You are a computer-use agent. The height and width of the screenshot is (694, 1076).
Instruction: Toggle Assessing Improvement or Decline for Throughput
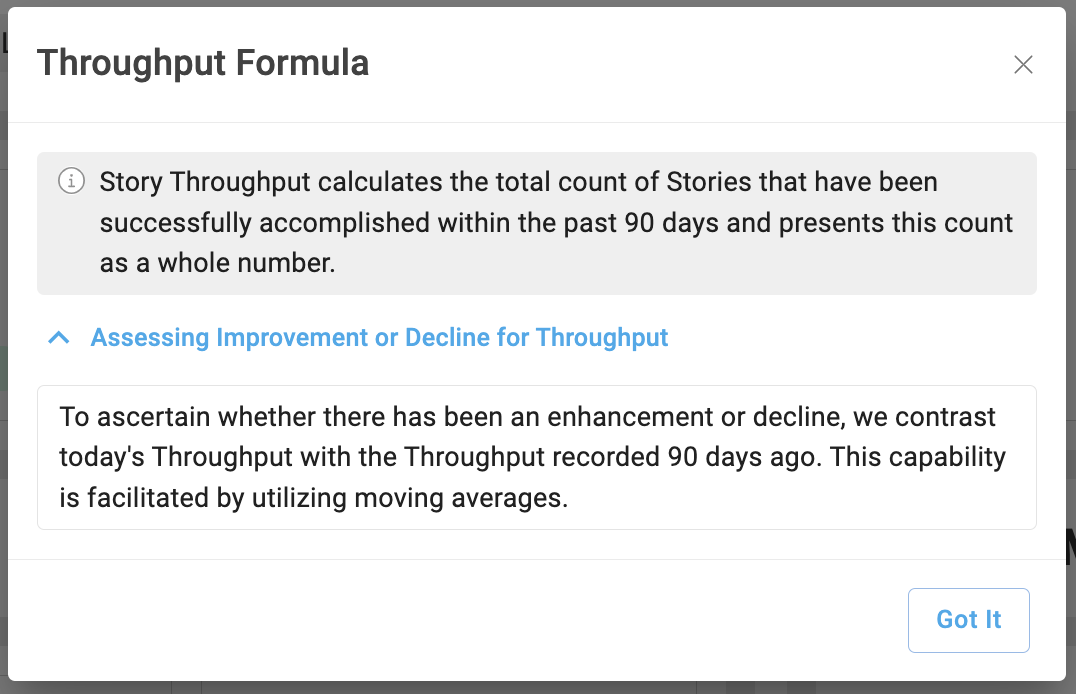[x=379, y=338]
